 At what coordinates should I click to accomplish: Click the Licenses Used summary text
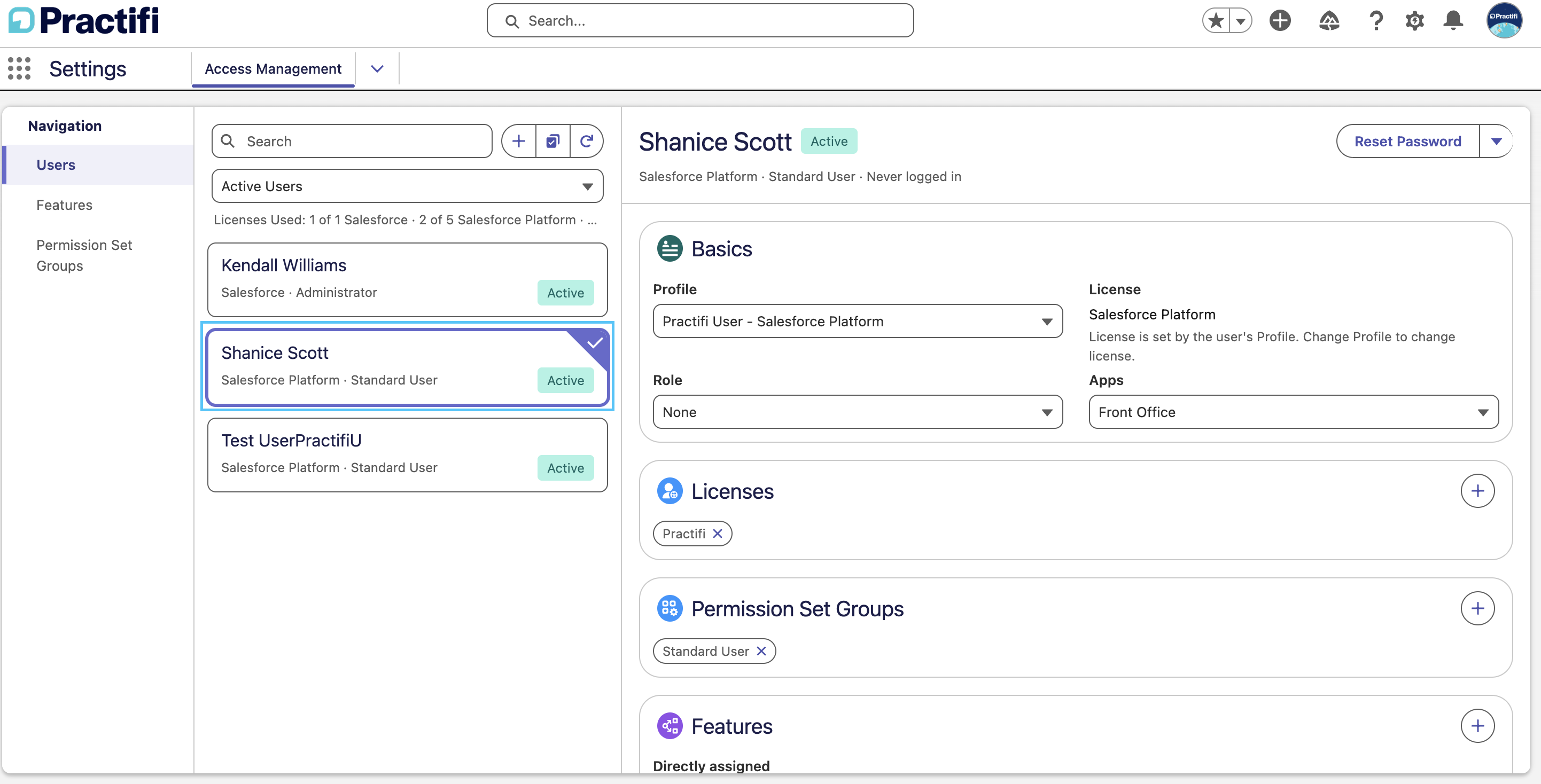click(x=405, y=219)
